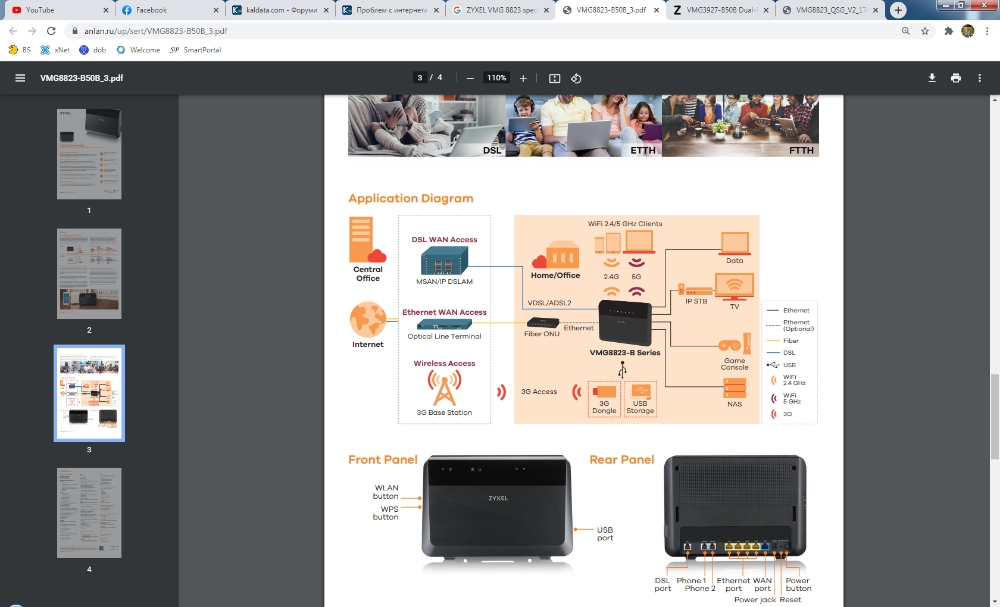Zoom in with the plus button
The height and width of the screenshot is (607, 1000).
523,78
